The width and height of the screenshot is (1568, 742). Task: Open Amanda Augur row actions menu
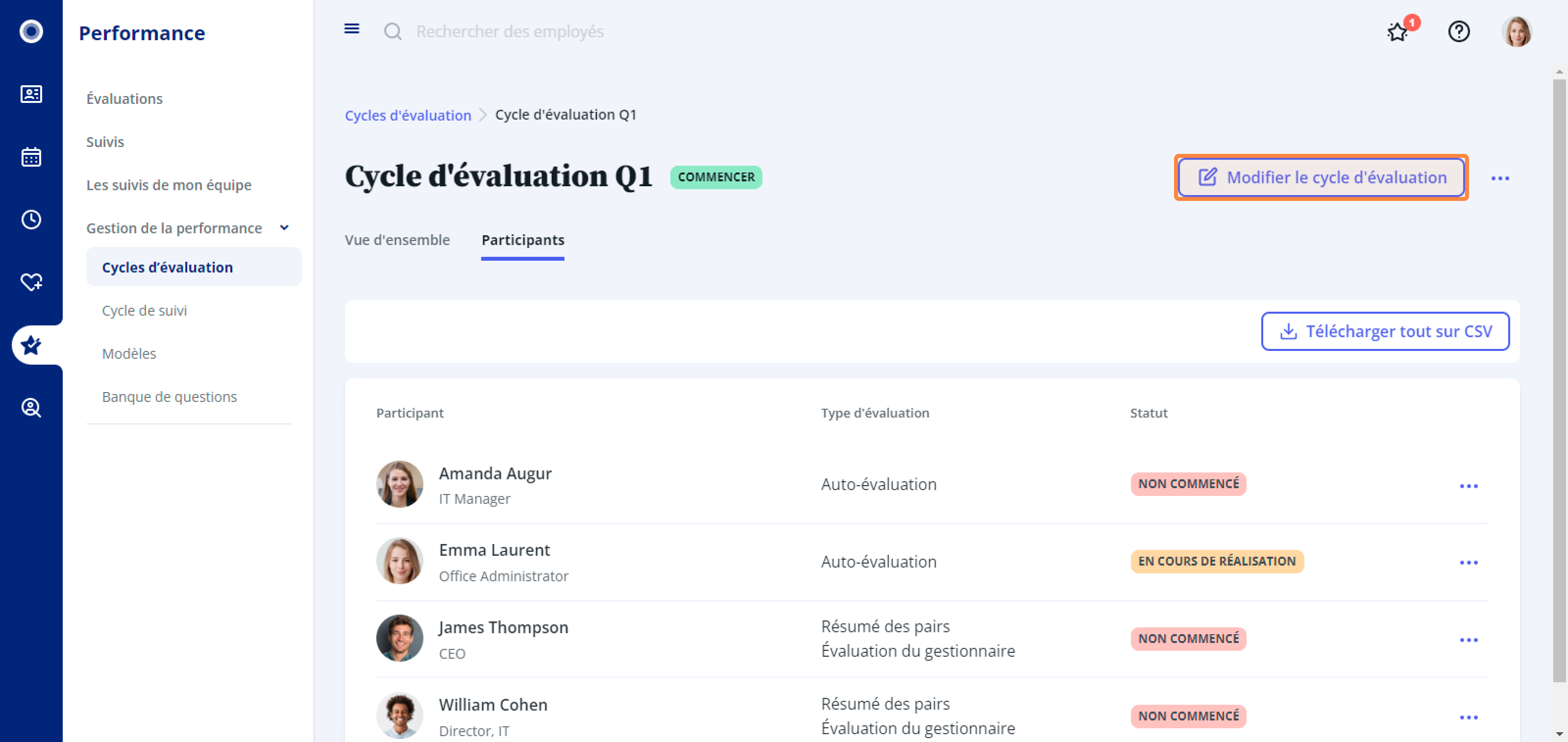[x=1468, y=486]
